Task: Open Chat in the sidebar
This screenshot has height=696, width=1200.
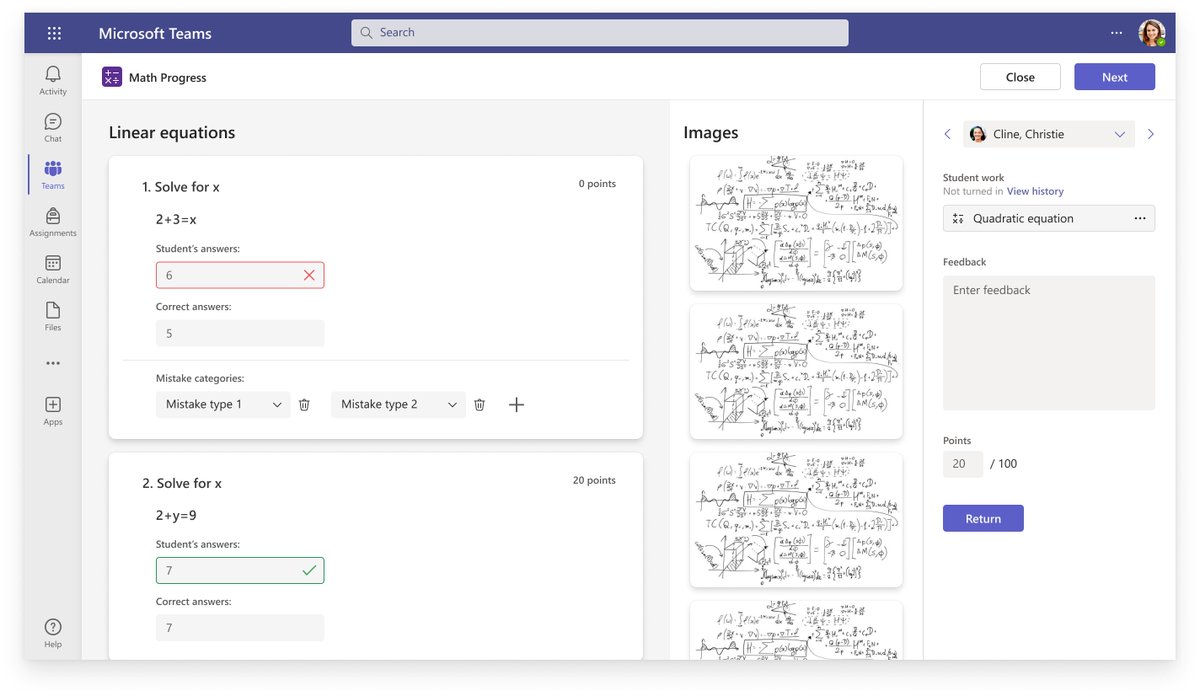Action: [53, 126]
